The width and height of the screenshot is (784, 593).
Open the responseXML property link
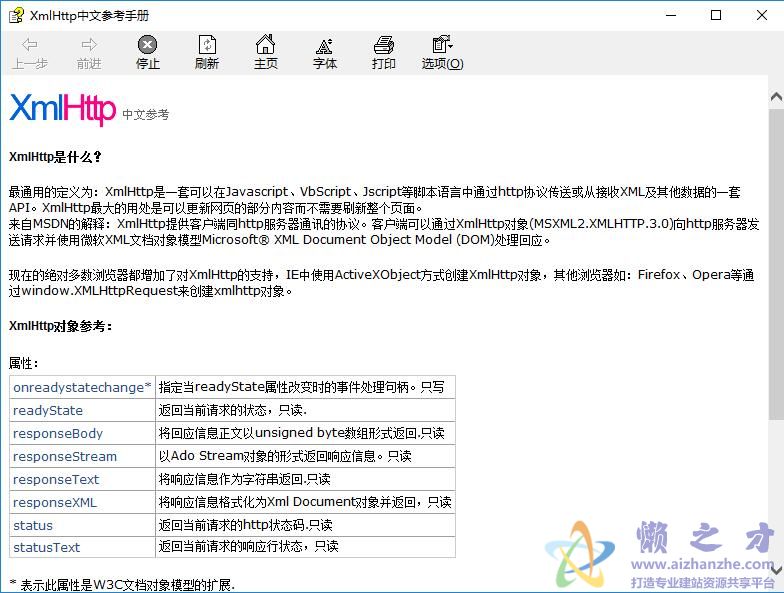click(x=55, y=502)
